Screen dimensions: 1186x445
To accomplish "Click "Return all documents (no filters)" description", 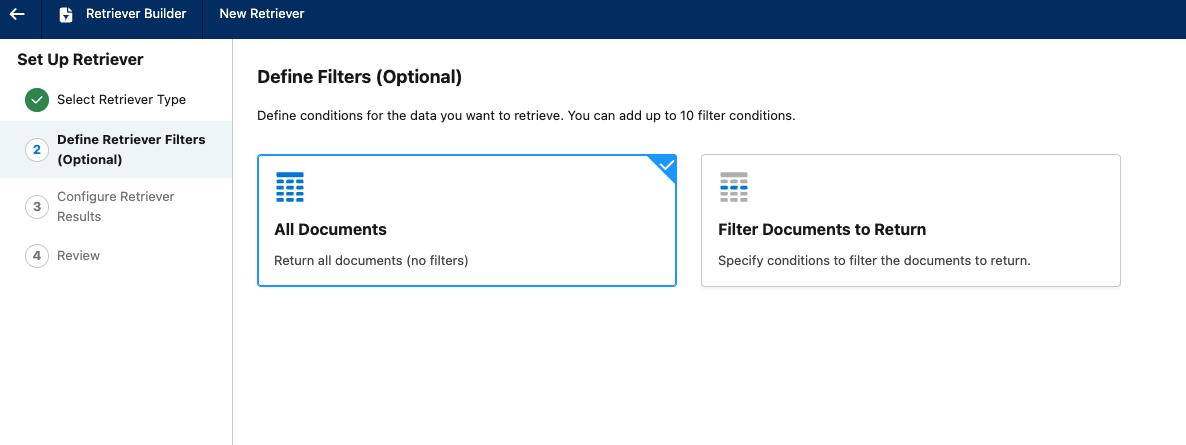I will (371, 261).
